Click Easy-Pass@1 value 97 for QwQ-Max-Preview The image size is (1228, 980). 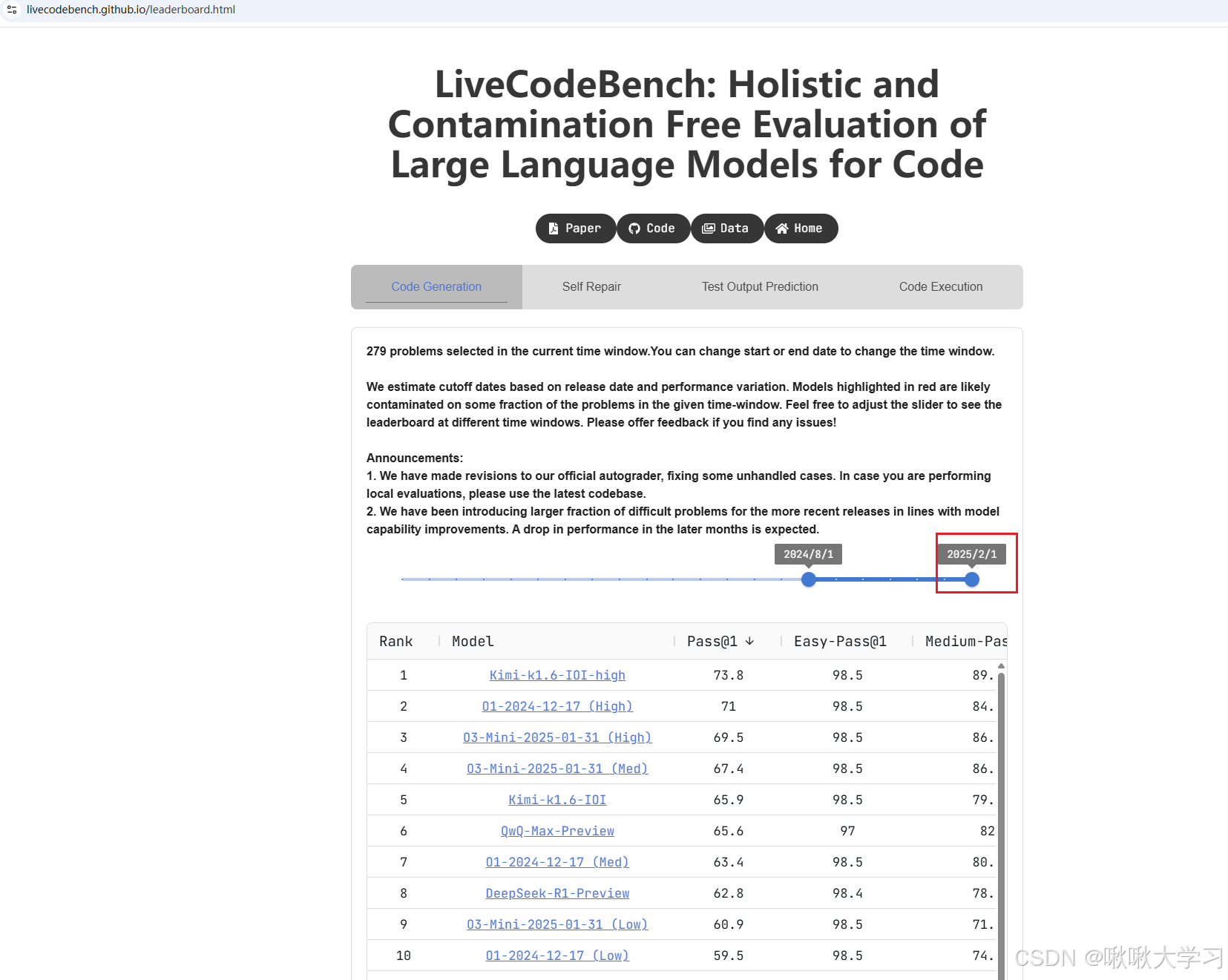(x=847, y=831)
